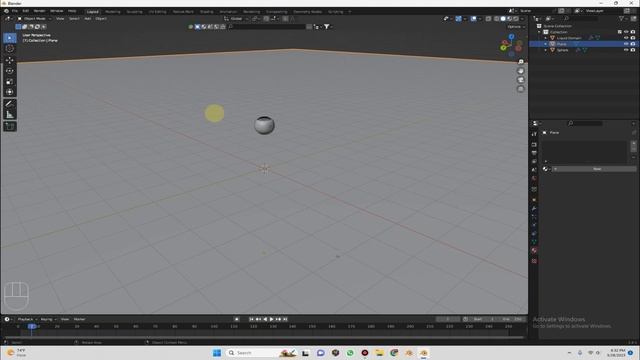Click the current frame marker in the timeline

tap(31, 327)
